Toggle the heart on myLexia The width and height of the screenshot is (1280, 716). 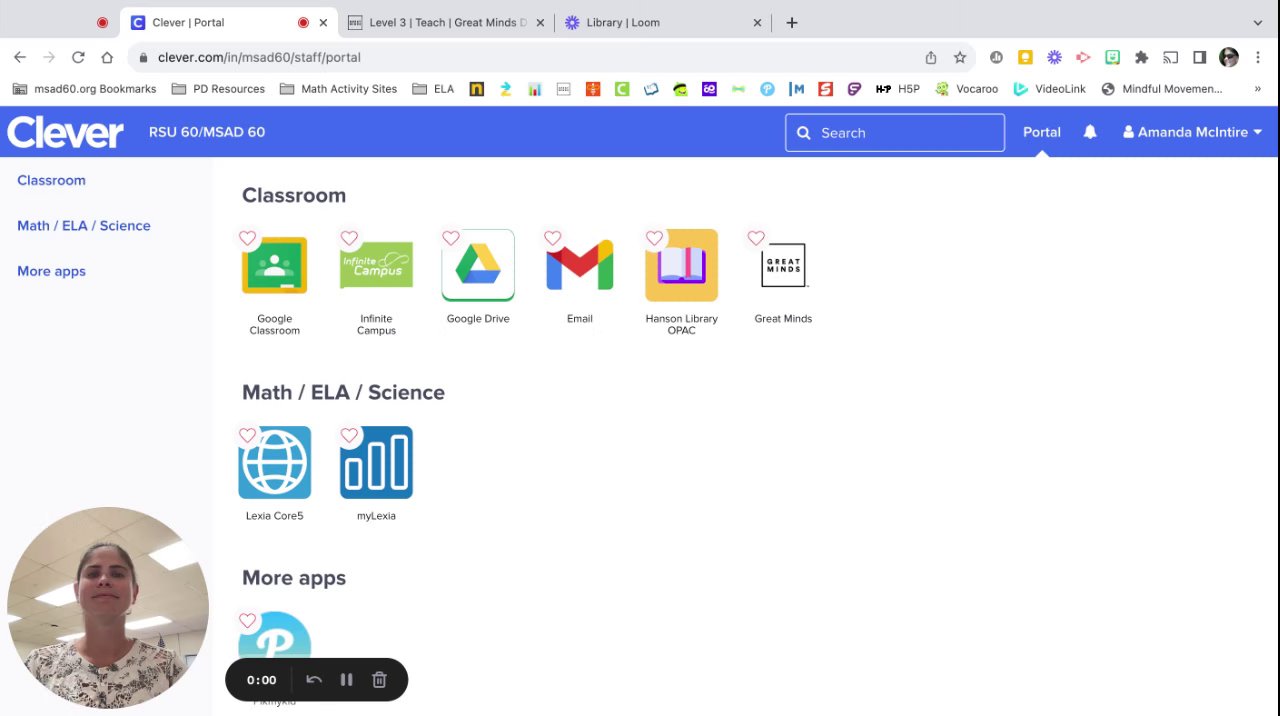pos(349,435)
